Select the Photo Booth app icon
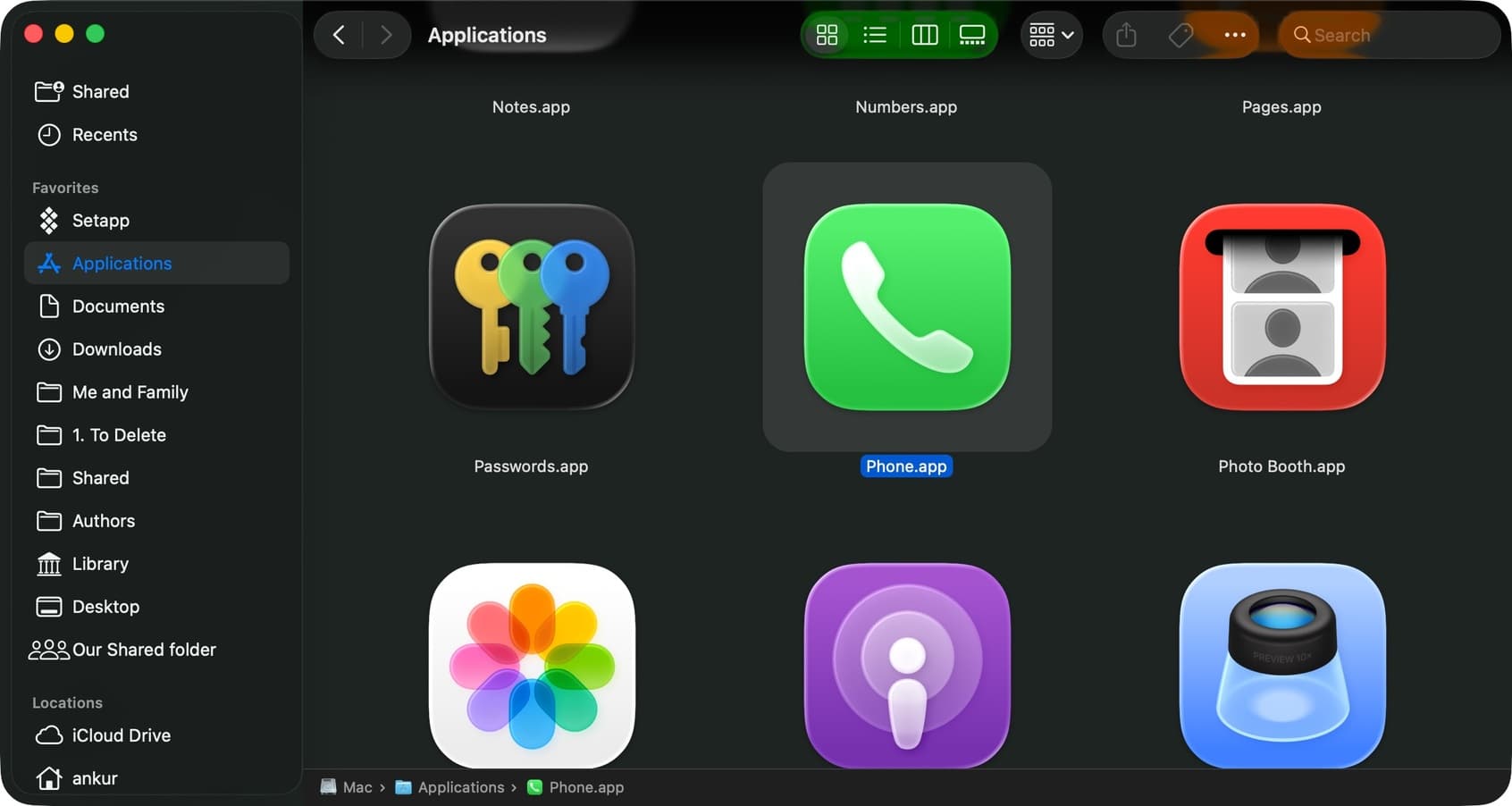Viewport: 1512px width, 806px height. [x=1282, y=306]
